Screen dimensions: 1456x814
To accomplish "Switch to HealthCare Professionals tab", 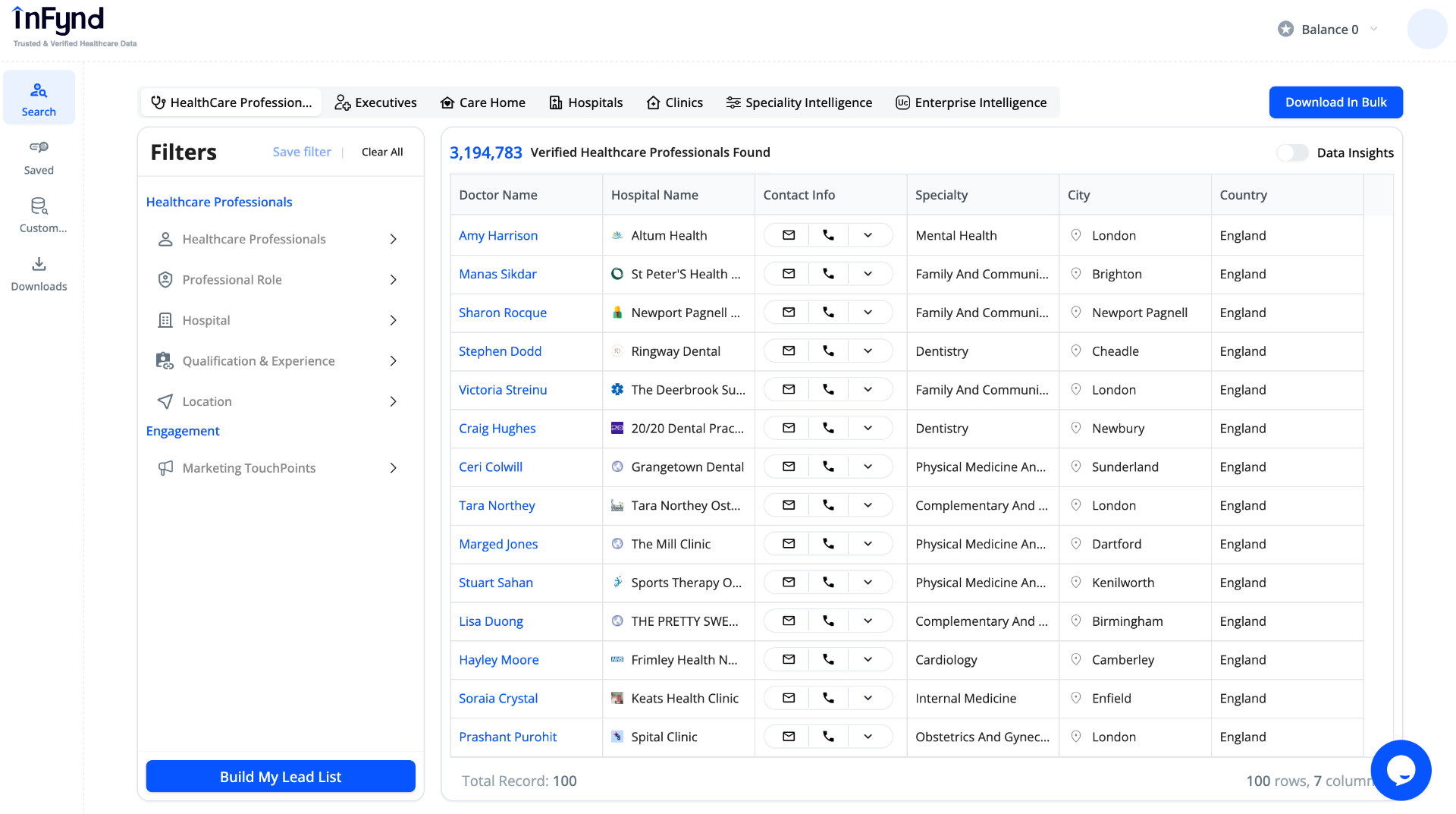I will point(231,102).
